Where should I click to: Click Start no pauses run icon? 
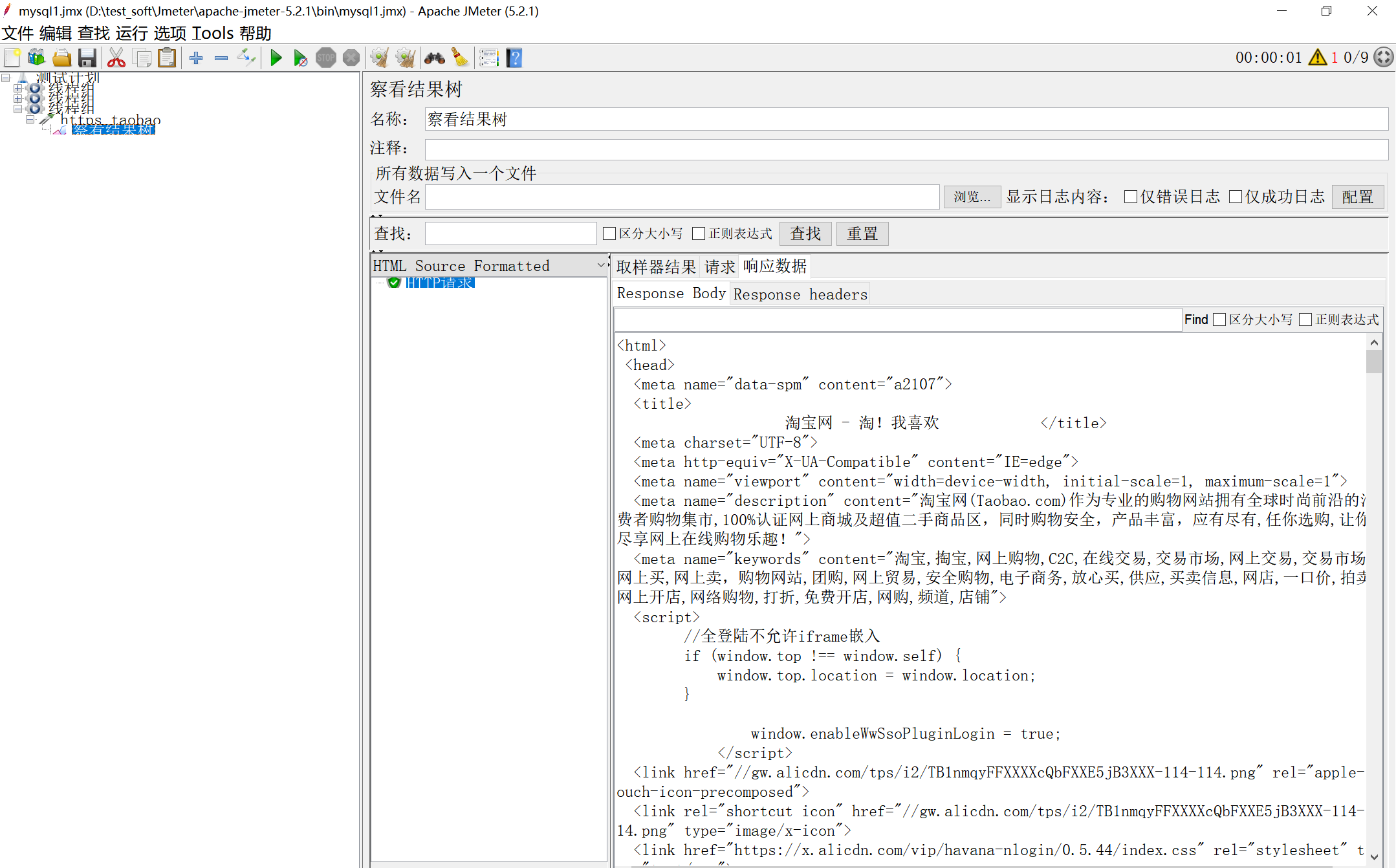pos(300,58)
